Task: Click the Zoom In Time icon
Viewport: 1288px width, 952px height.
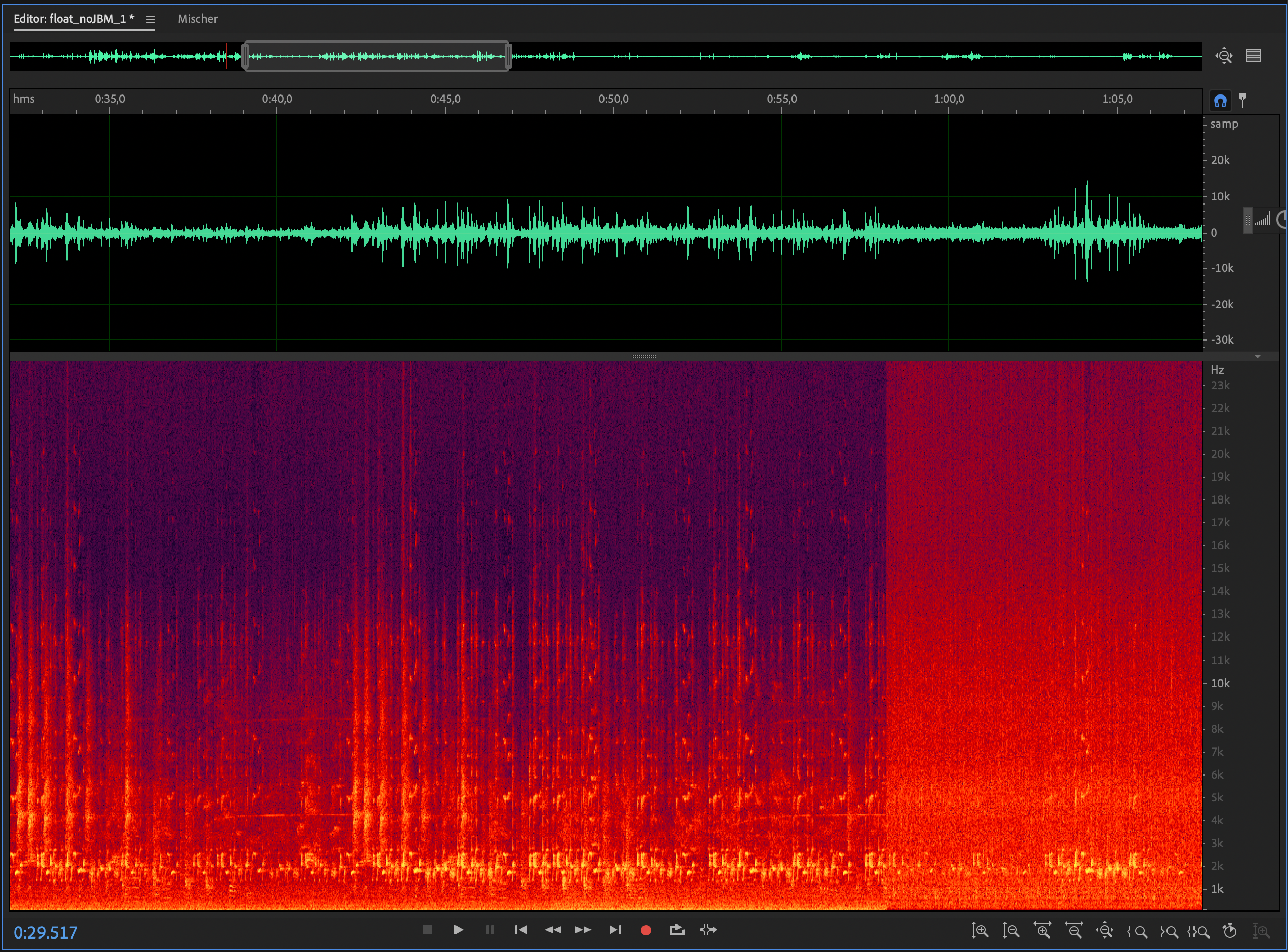Action: [1042, 930]
